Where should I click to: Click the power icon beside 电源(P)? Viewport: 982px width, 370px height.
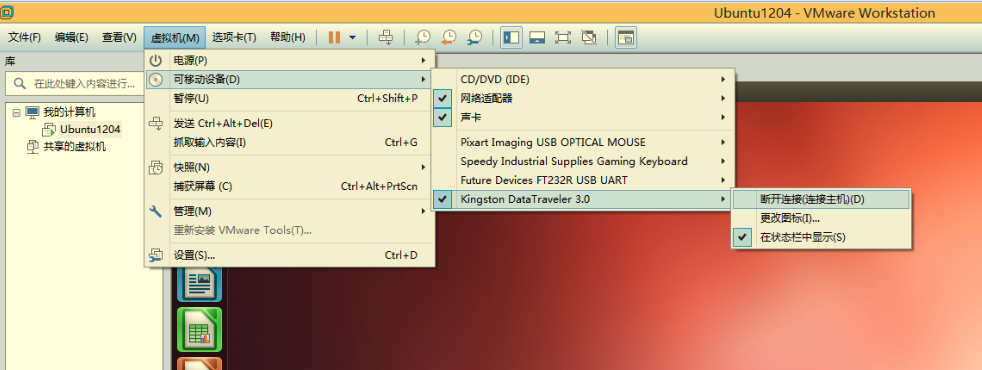coord(156,61)
